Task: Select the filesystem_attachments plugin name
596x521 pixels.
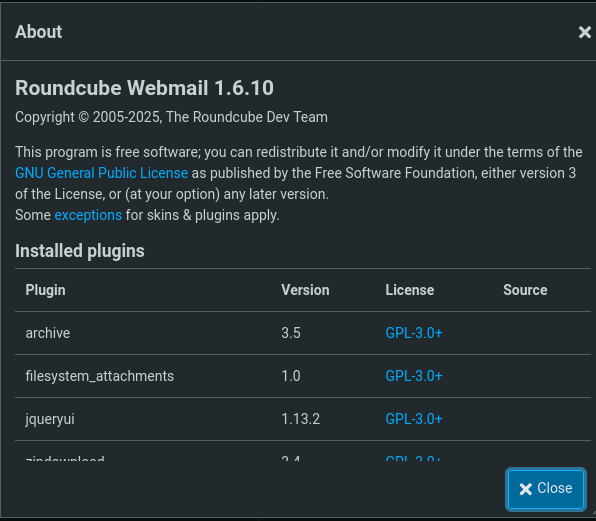Action: coord(100,376)
